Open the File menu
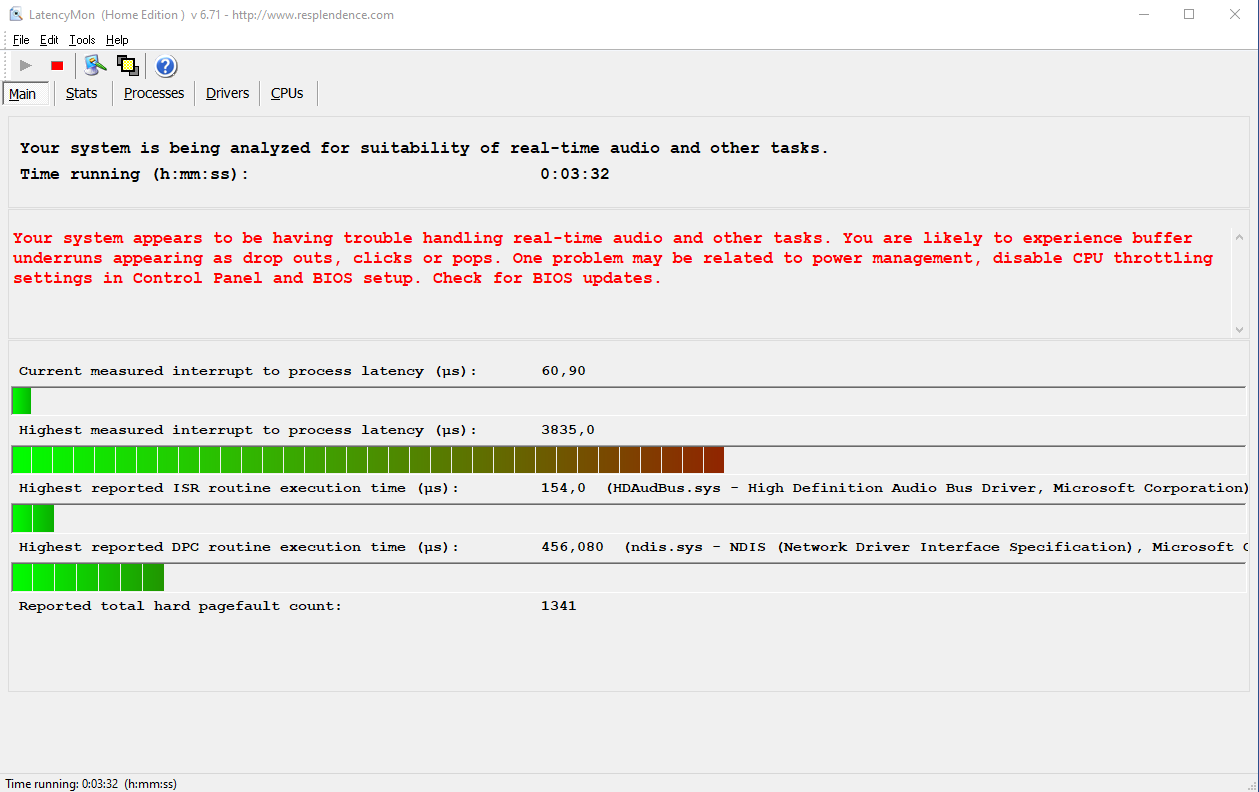1259x792 pixels. click(x=21, y=40)
